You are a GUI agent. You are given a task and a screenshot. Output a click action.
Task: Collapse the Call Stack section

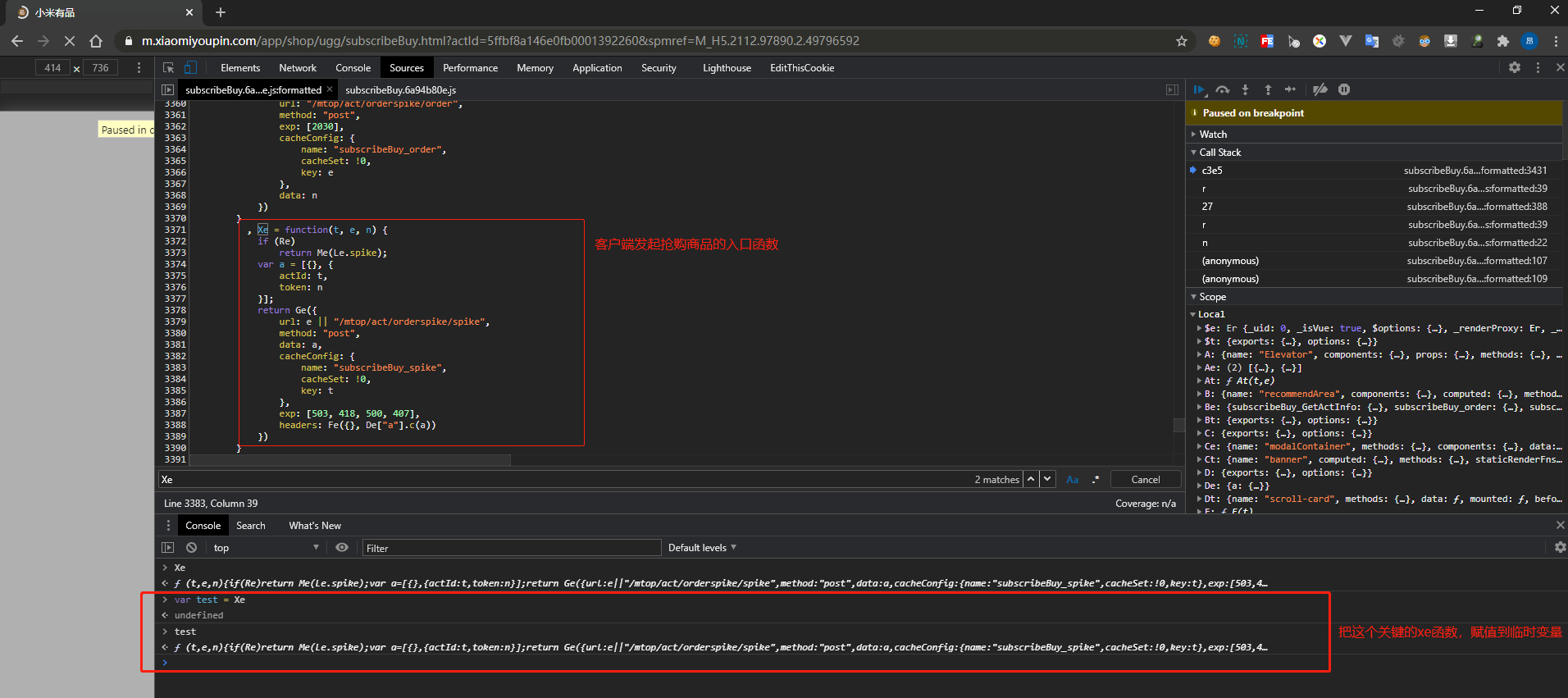(x=1219, y=152)
